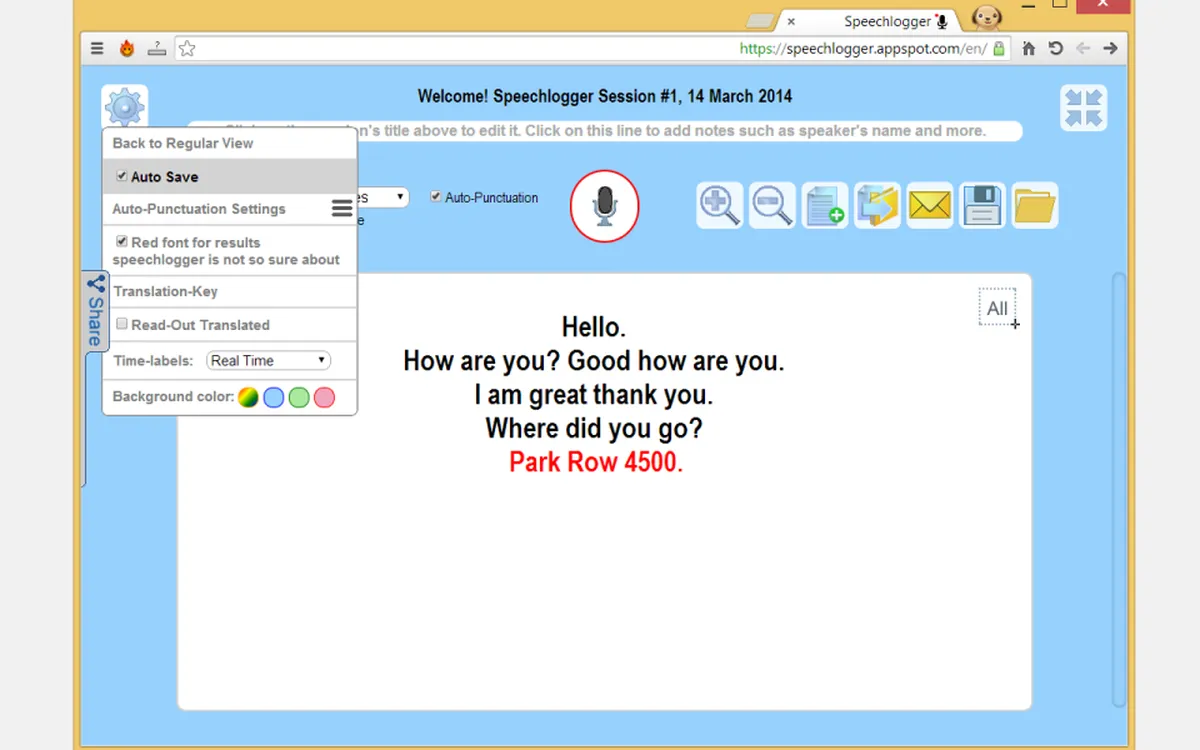Email the transcript via envelope icon
The height and width of the screenshot is (750, 1200).
coord(930,206)
